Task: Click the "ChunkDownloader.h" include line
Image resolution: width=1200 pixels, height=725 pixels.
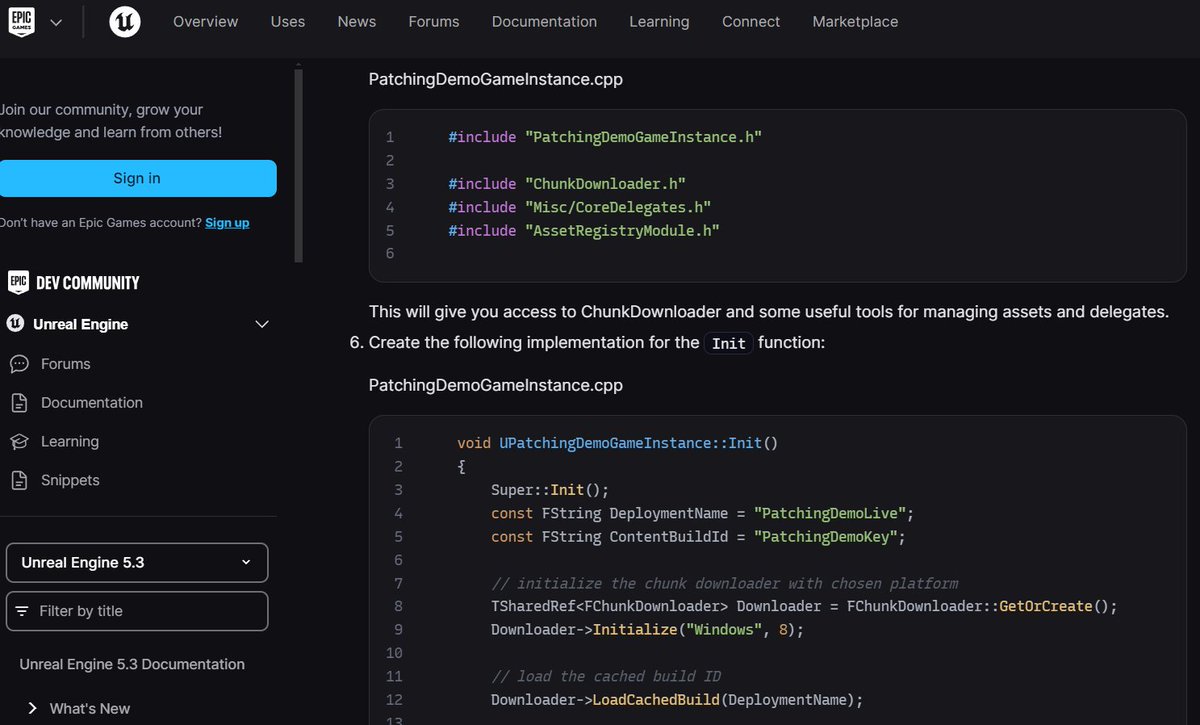Action: coord(567,184)
